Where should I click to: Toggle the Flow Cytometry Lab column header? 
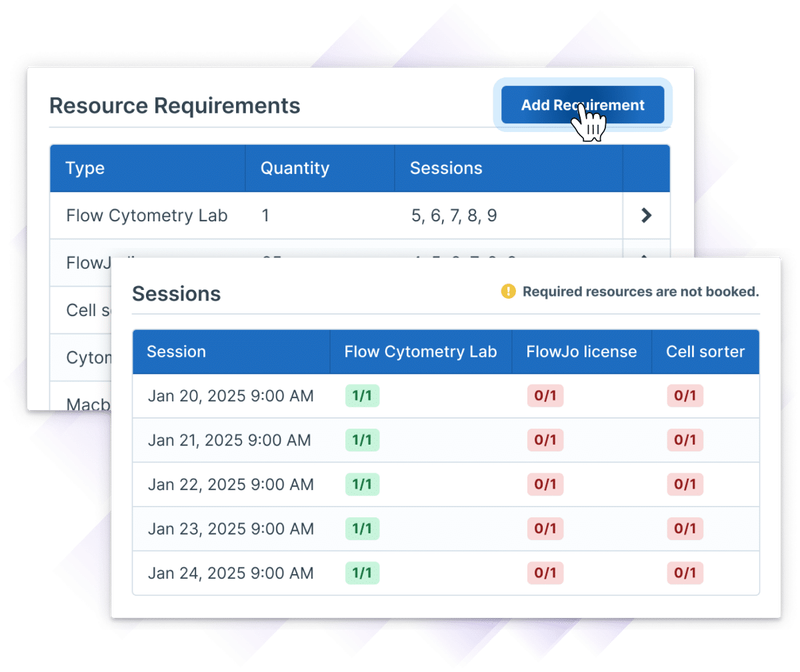coord(420,351)
